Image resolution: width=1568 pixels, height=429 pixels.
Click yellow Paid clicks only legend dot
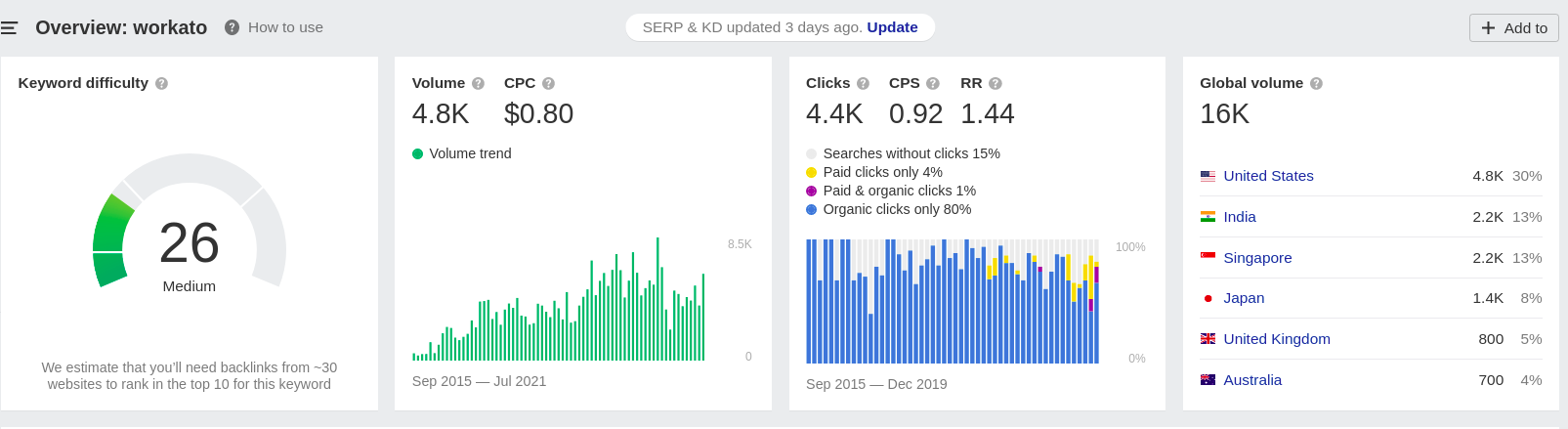pos(811,172)
